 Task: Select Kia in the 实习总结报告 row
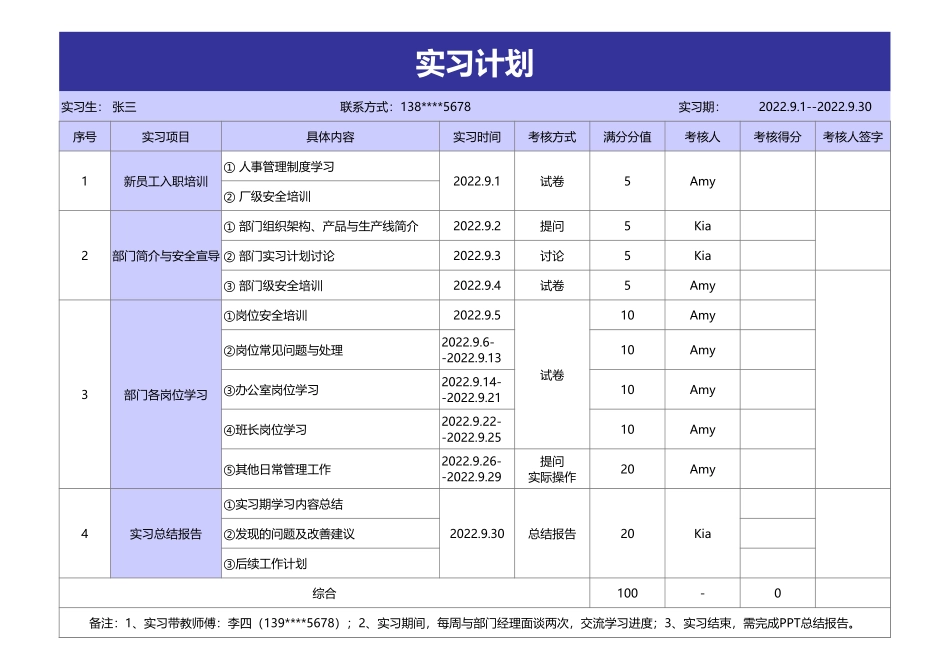tap(702, 533)
